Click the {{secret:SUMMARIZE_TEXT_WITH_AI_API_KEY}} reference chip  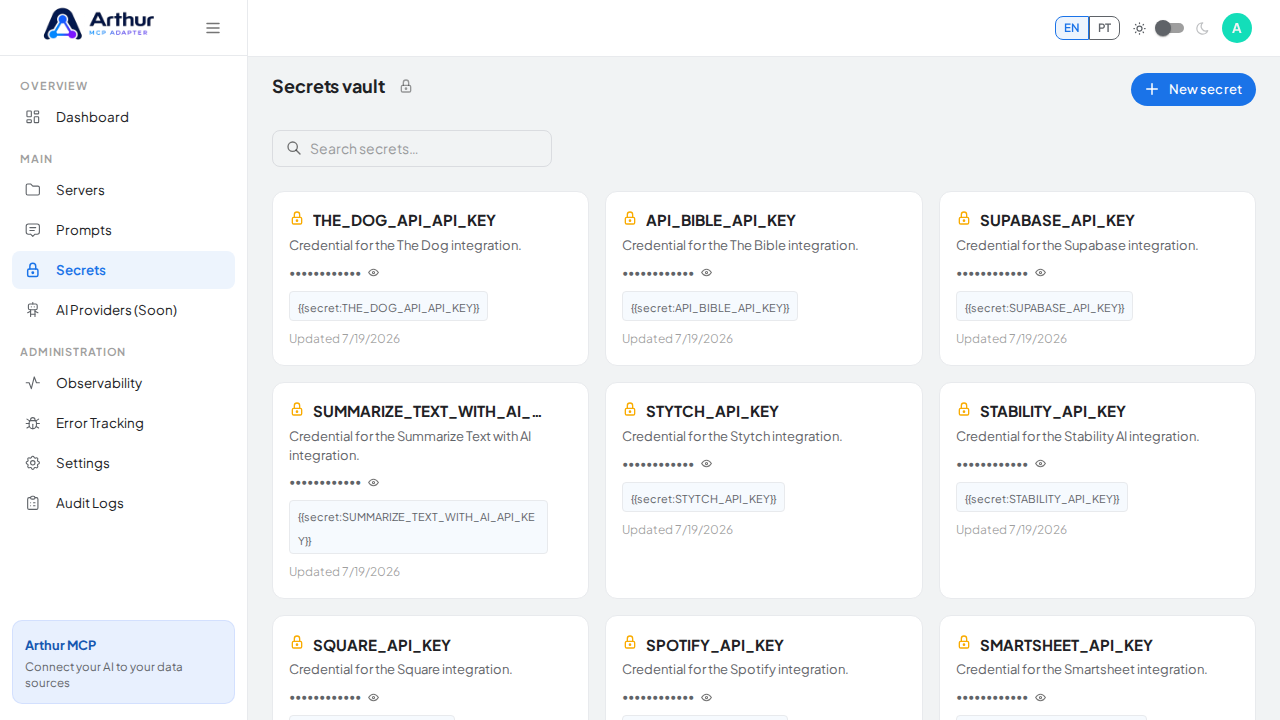click(418, 527)
